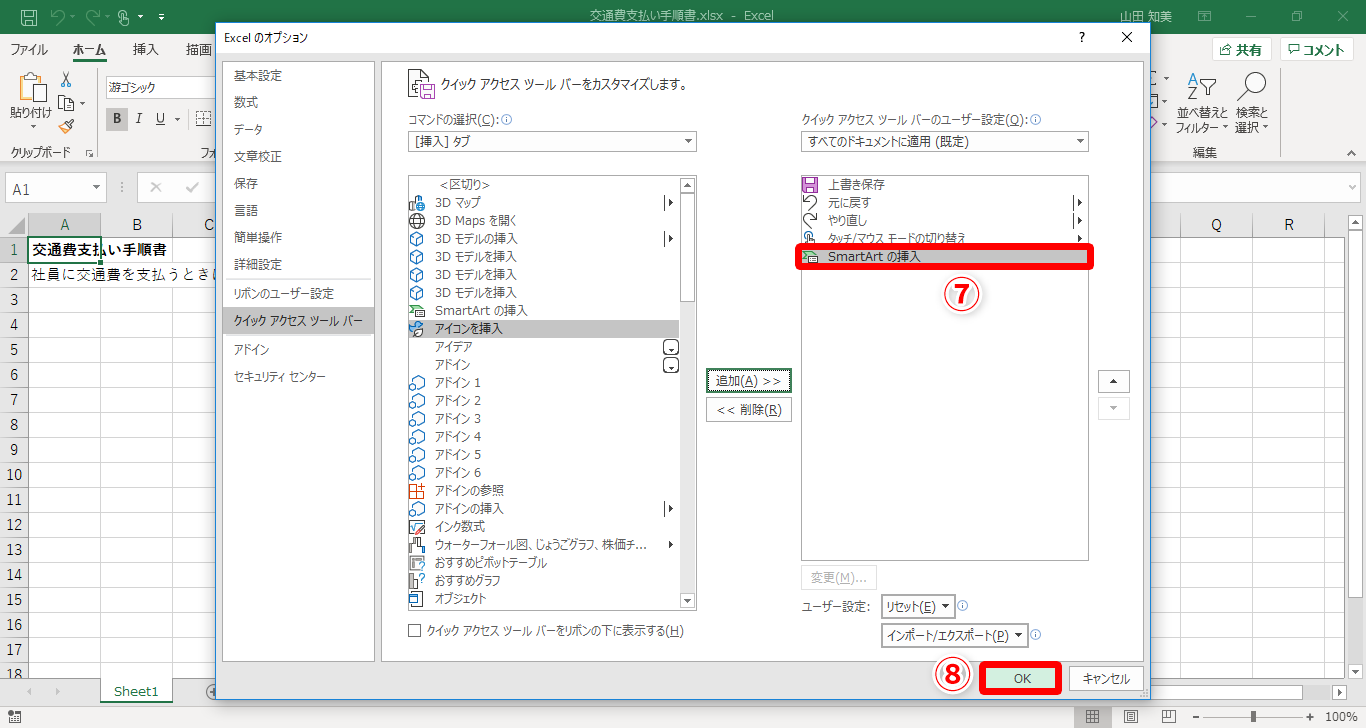
Task: Switch to Page Break Preview in status bar
Action: 1167,716
